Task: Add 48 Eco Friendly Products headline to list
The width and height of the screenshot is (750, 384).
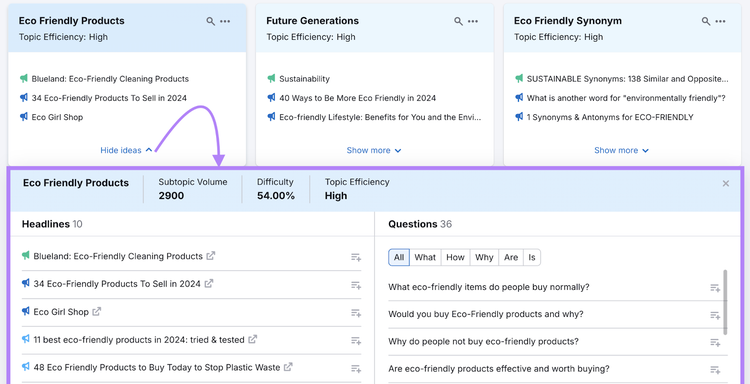Action: pos(356,368)
